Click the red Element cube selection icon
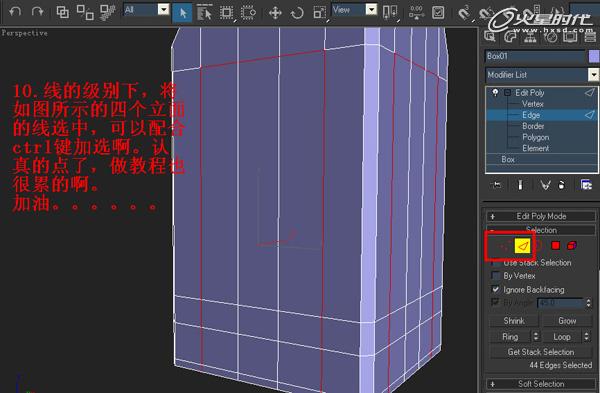This screenshot has width=600, height=393. 572,245
